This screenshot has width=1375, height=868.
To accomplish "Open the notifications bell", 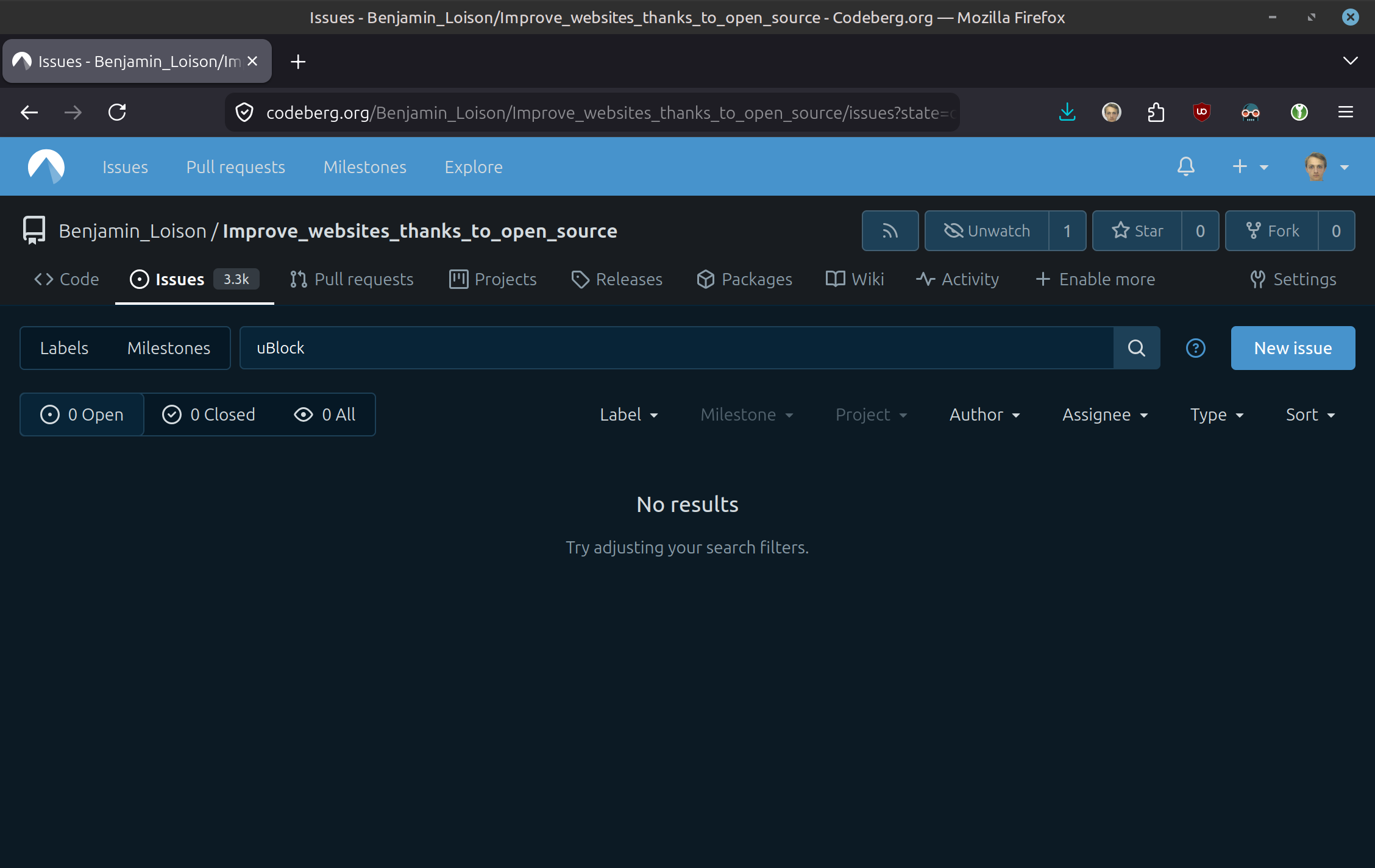I will [1185, 166].
